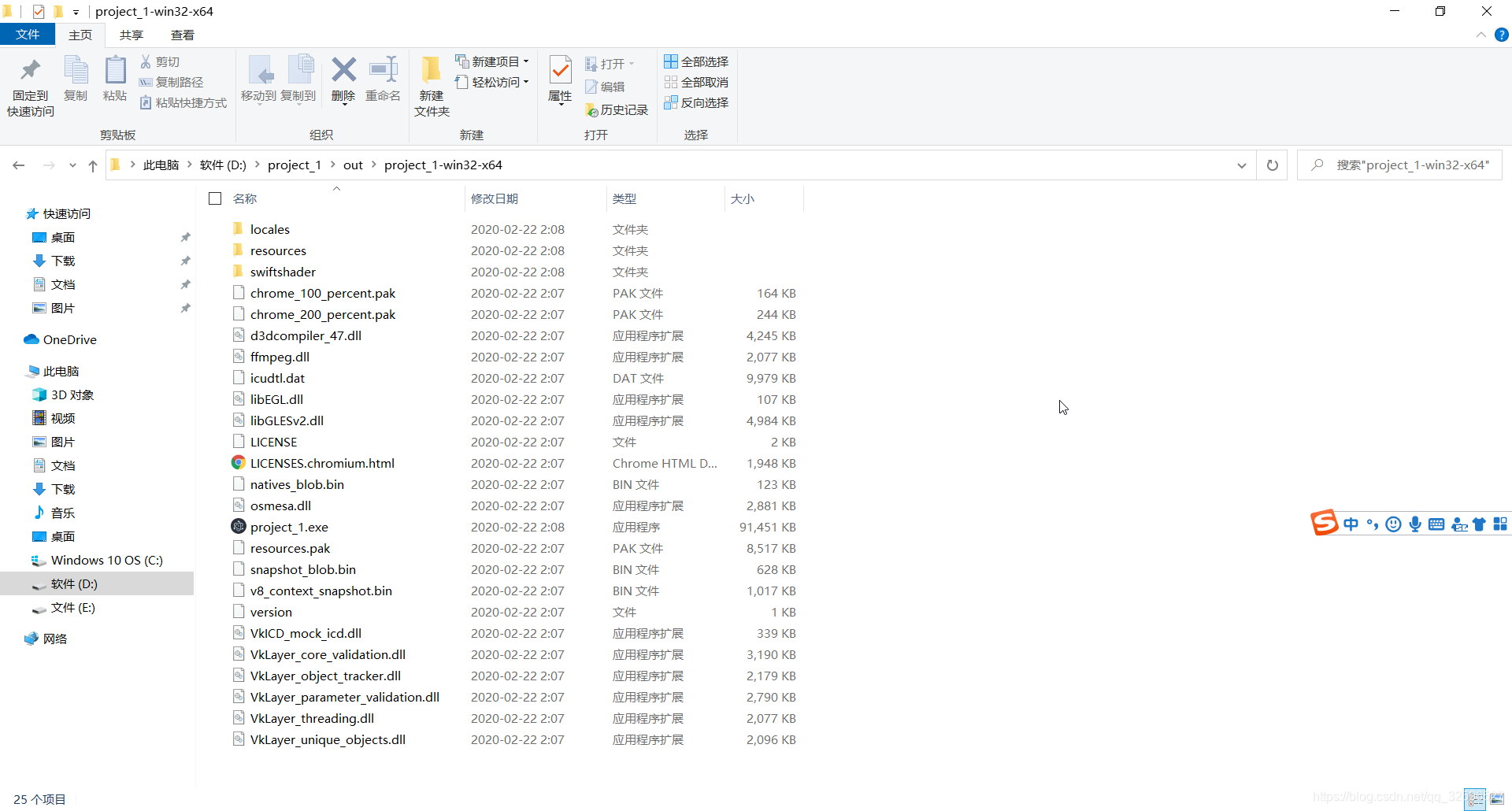This screenshot has width=1512, height=811.
Task: Refresh the folder view
Action: tap(1273, 165)
